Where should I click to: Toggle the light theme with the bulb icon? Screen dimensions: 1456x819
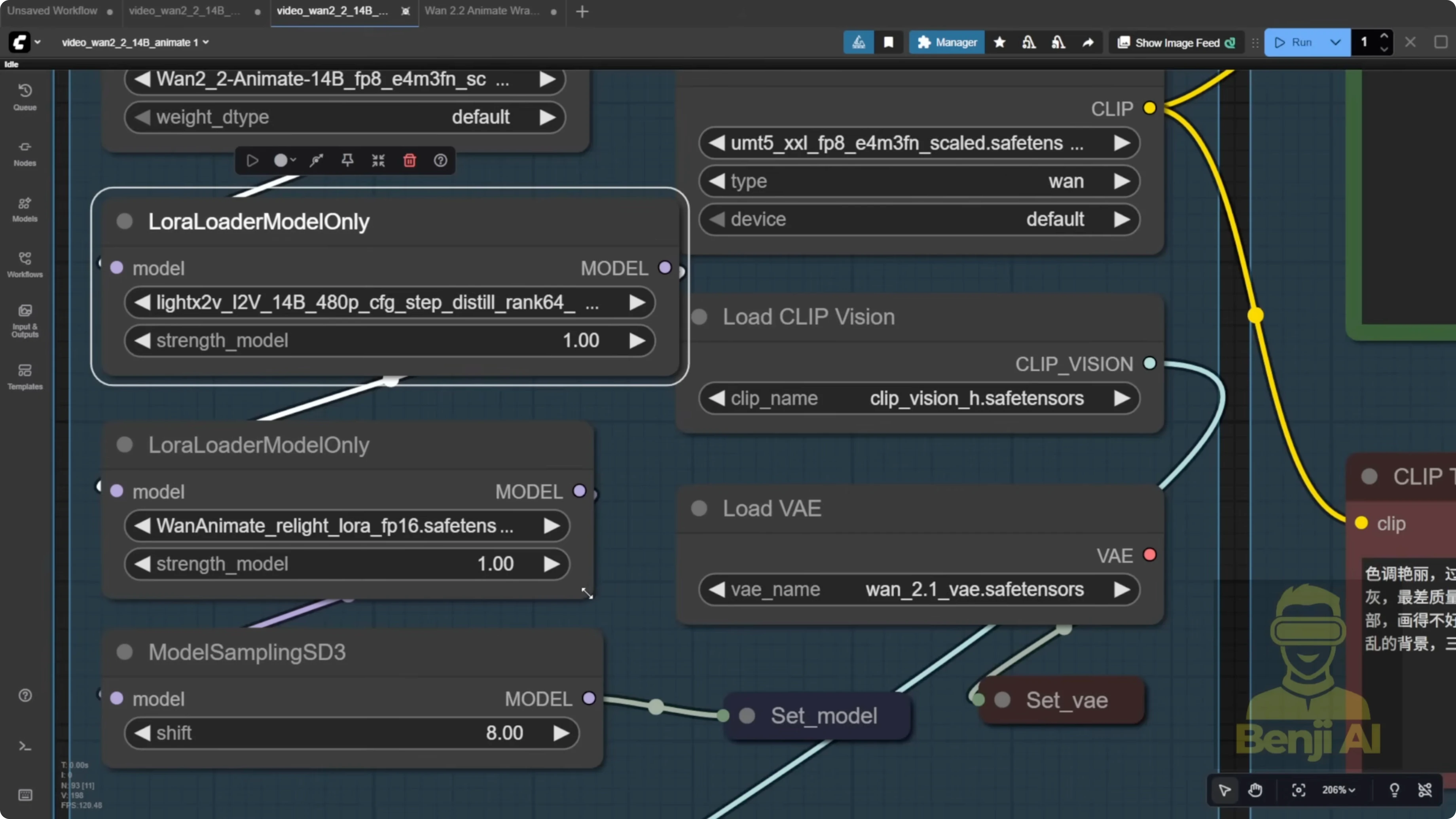pyautogui.click(x=1394, y=790)
